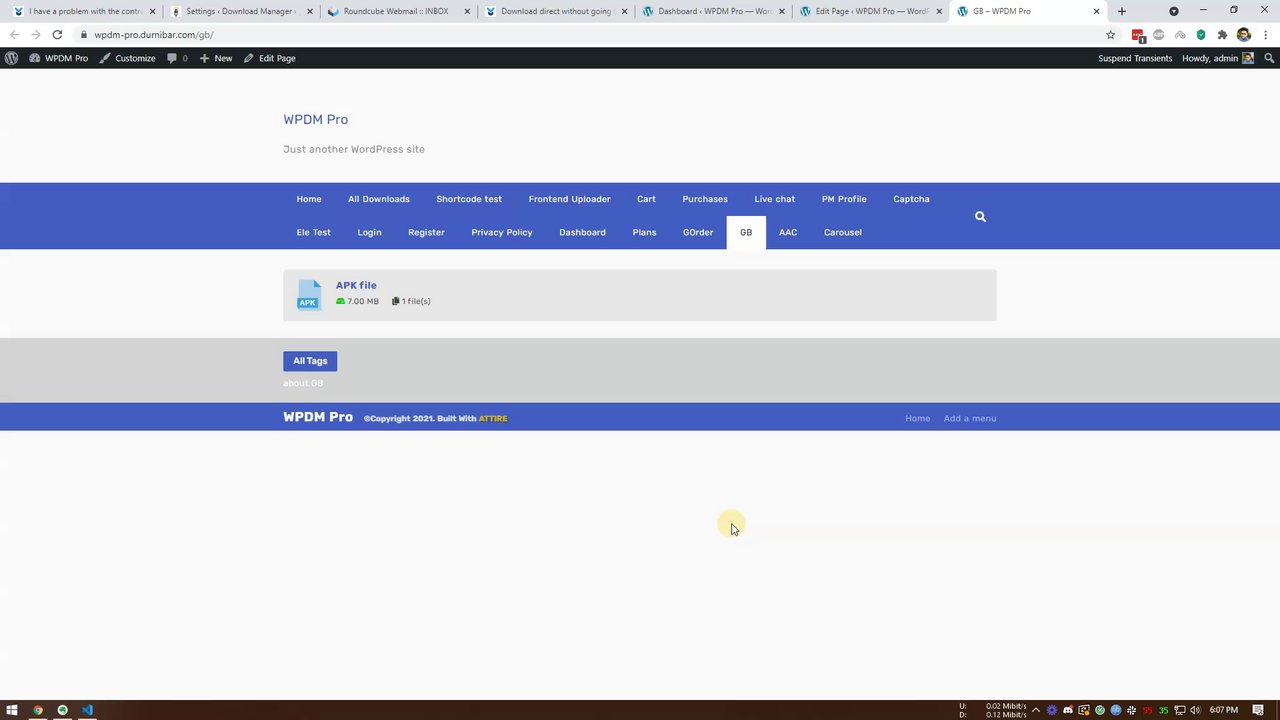
Task: Open the Howdy, admin account menu
Action: click(x=1217, y=58)
